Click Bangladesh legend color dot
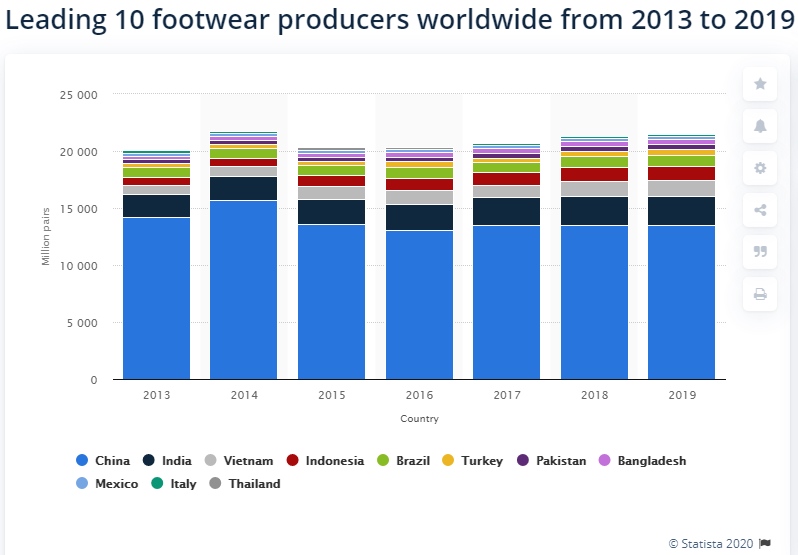 click(x=604, y=461)
